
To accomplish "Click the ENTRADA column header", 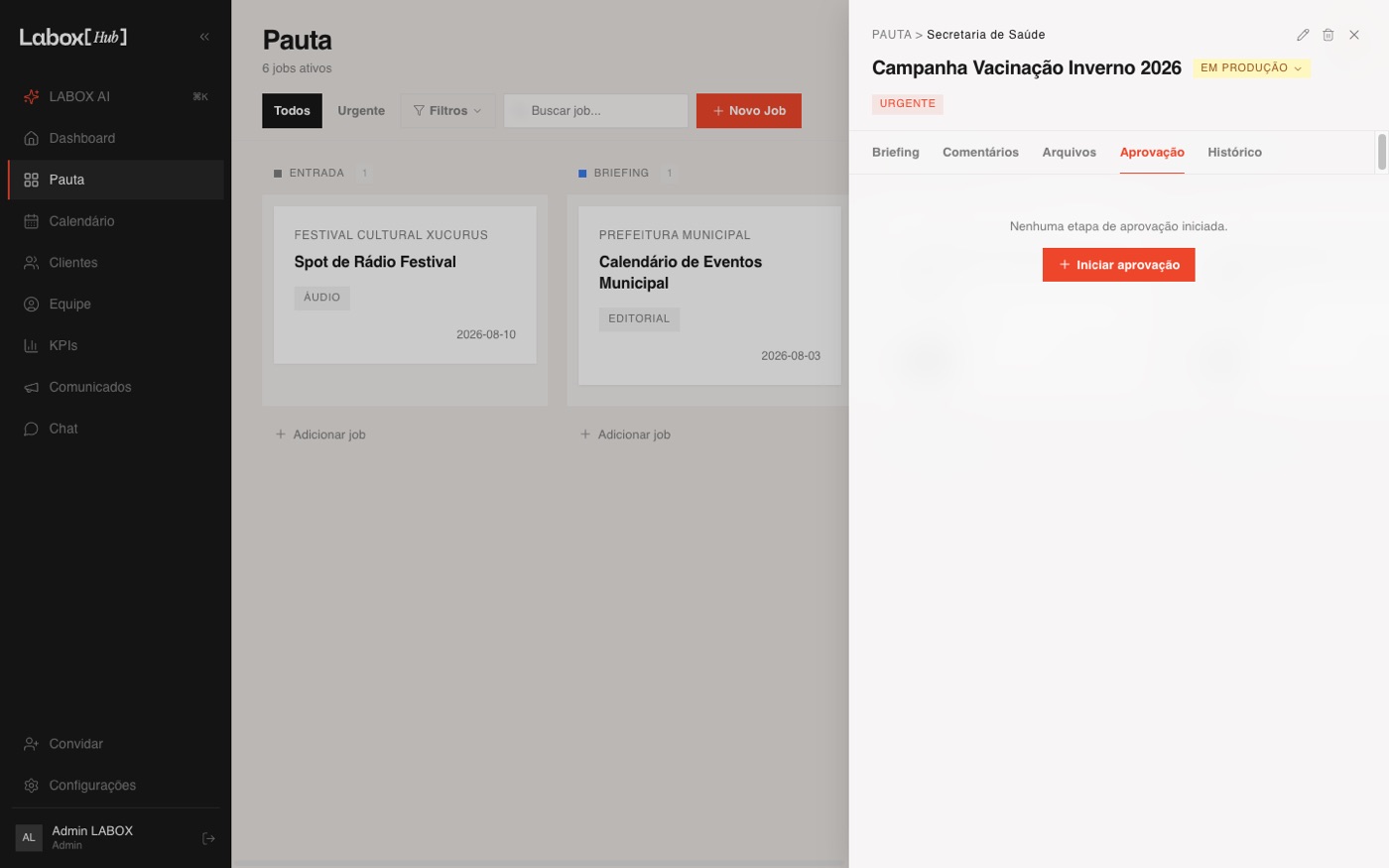I will pos(316,173).
